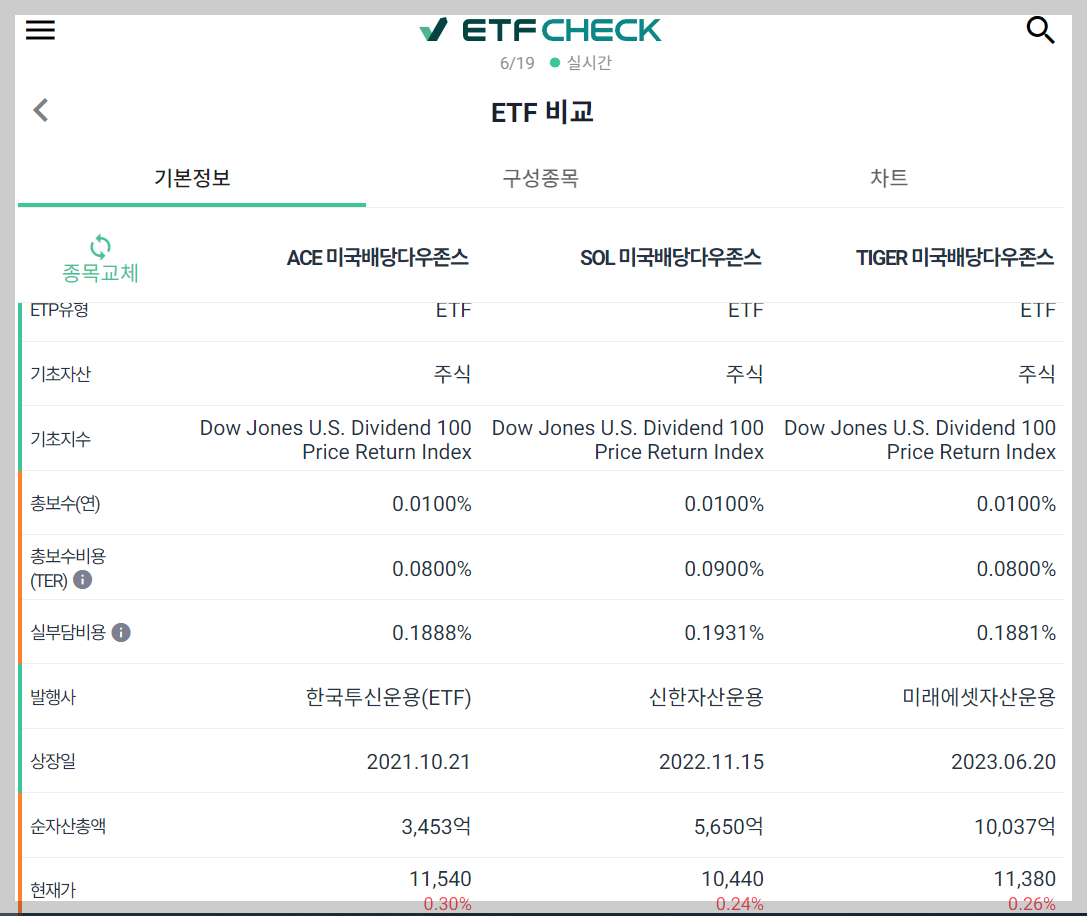The image size is (1087, 916).
Task: Open the search magnifier icon
Action: point(1040,31)
